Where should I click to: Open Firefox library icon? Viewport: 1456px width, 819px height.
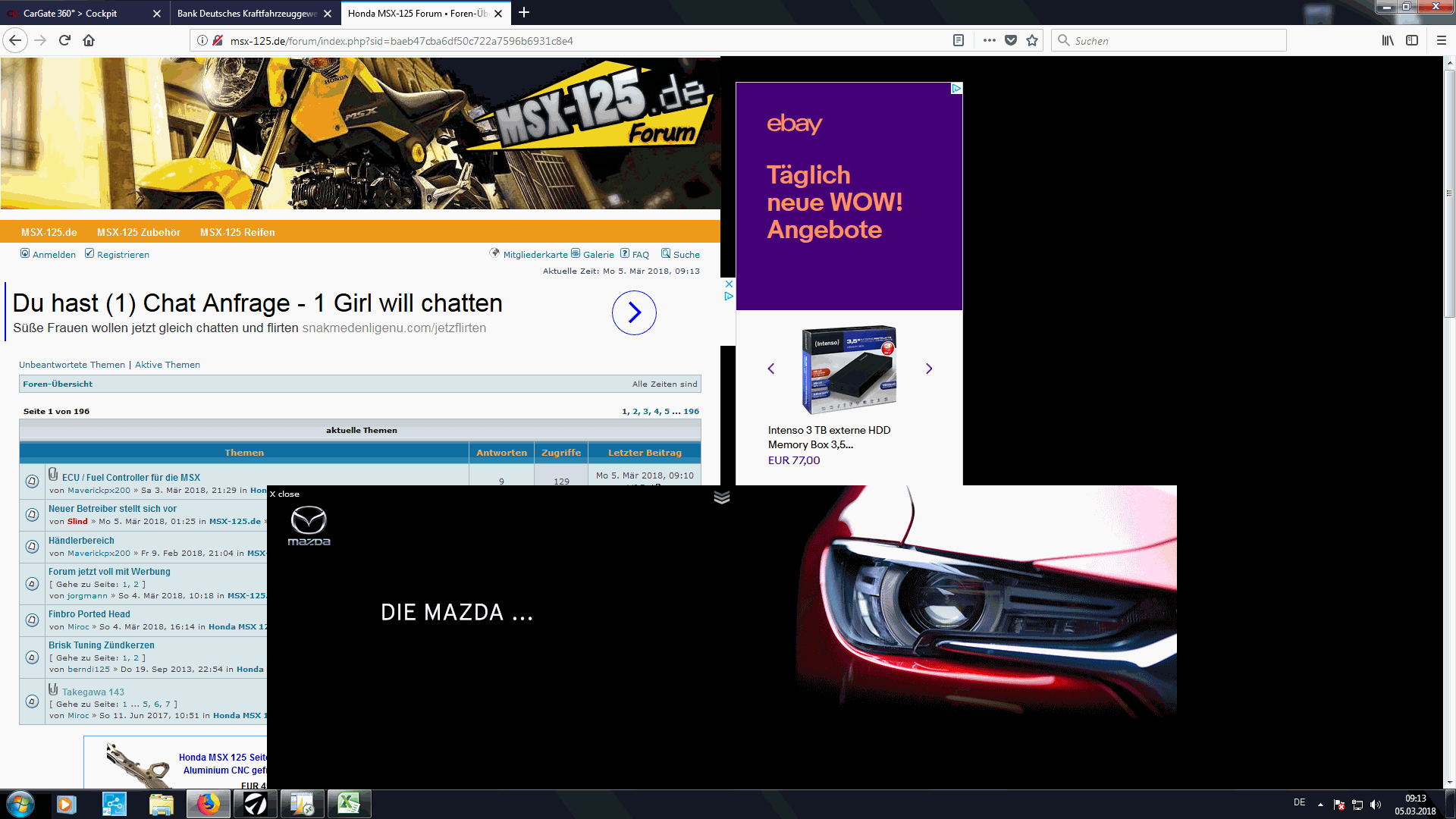[1388, 40]
